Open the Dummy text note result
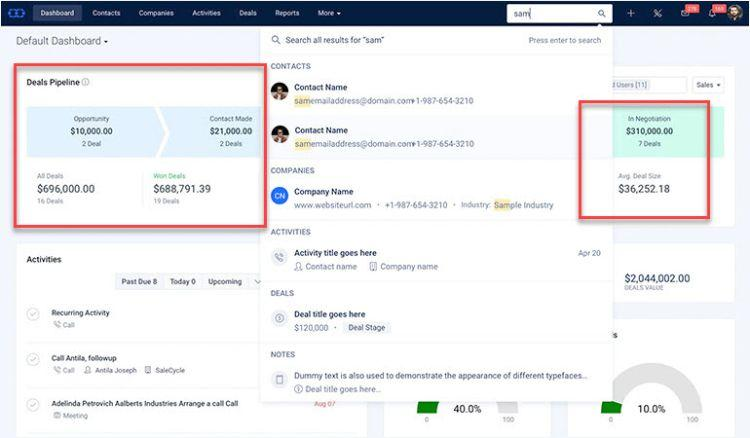Image resolution: width=750 pixels, height=438 pixels. click(436, 382)
